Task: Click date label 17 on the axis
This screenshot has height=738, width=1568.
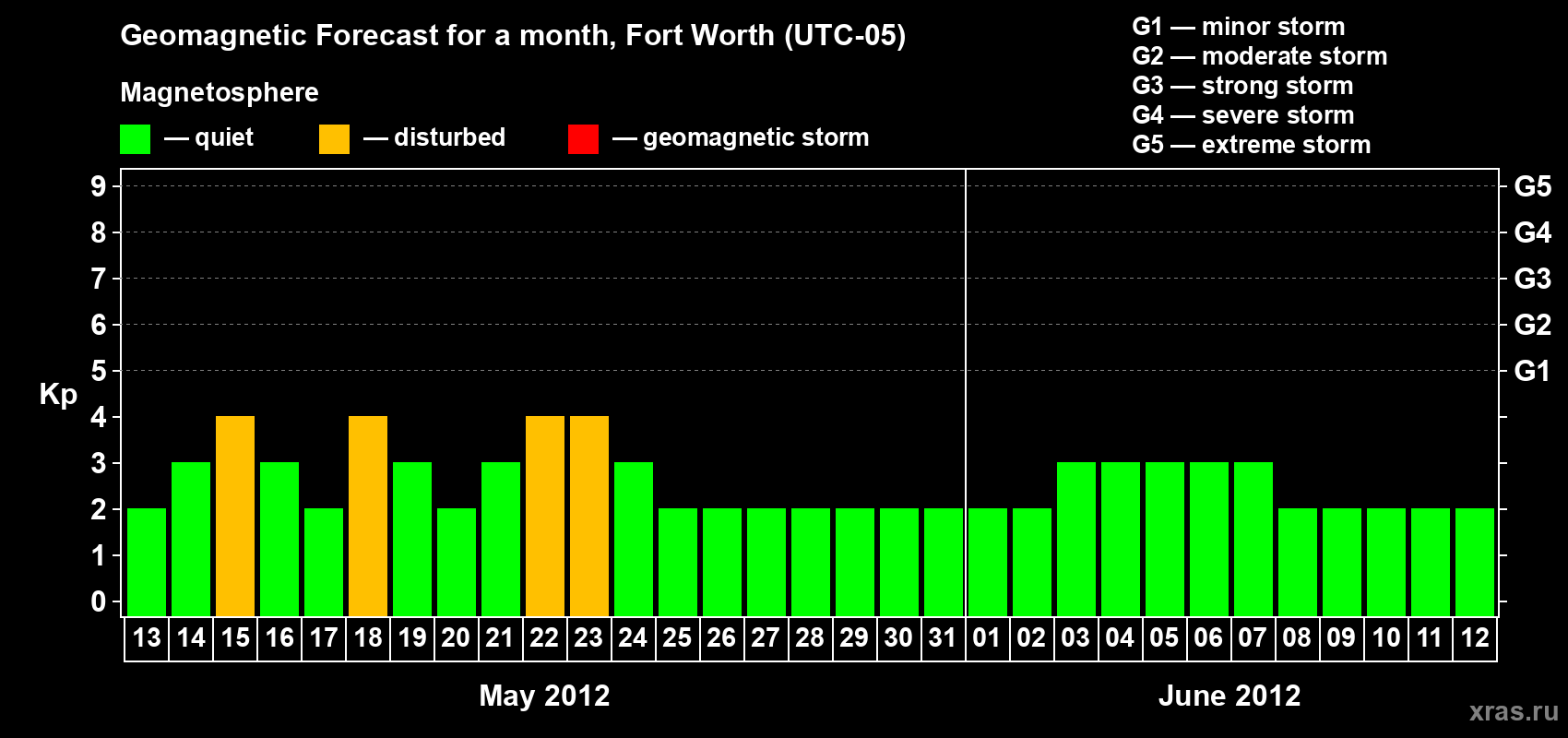Action: (x=324, y=638)
